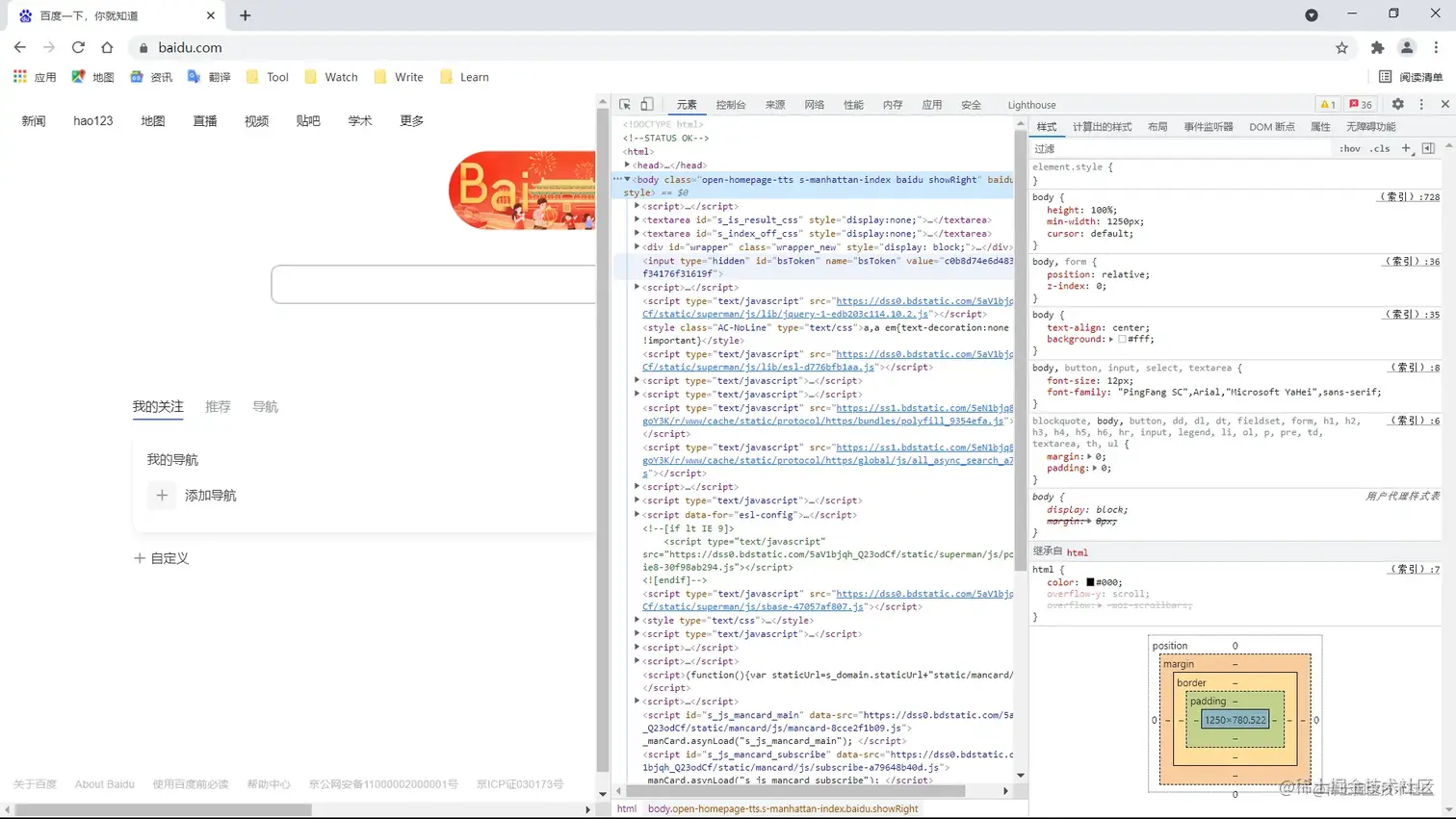This screenshot has height=819, width=1456.
Task: Select the 导航 tab on Baidu homepage
Action: coord(265,407)
